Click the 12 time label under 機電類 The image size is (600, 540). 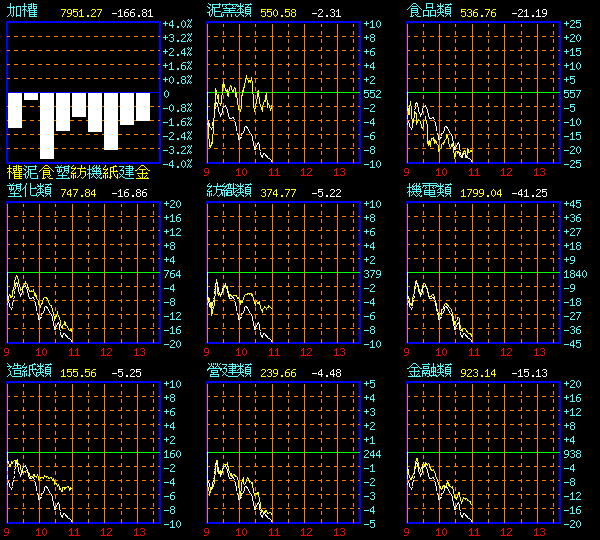[x=506, y=352]
